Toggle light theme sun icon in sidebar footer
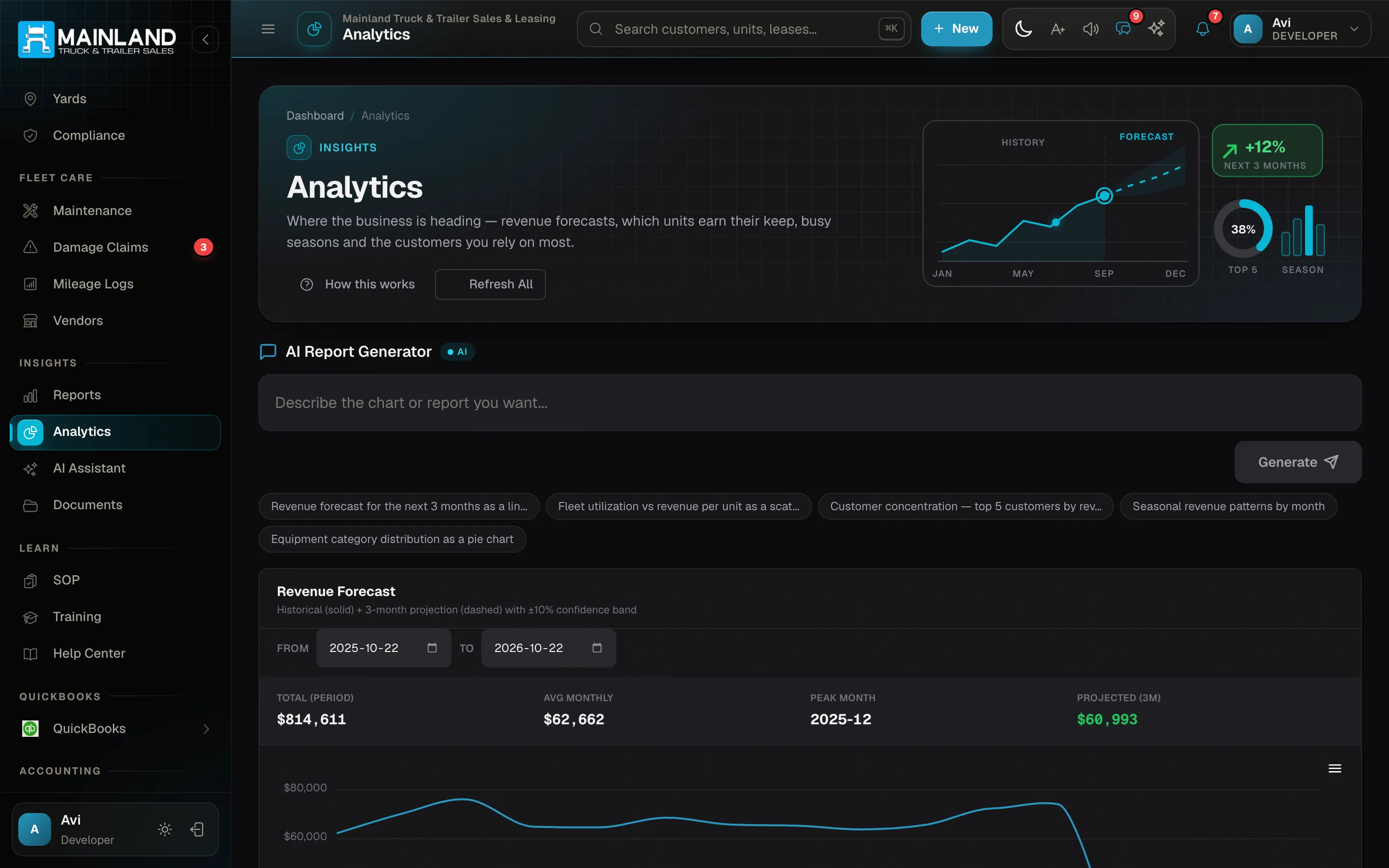 (x=165, y=829)
